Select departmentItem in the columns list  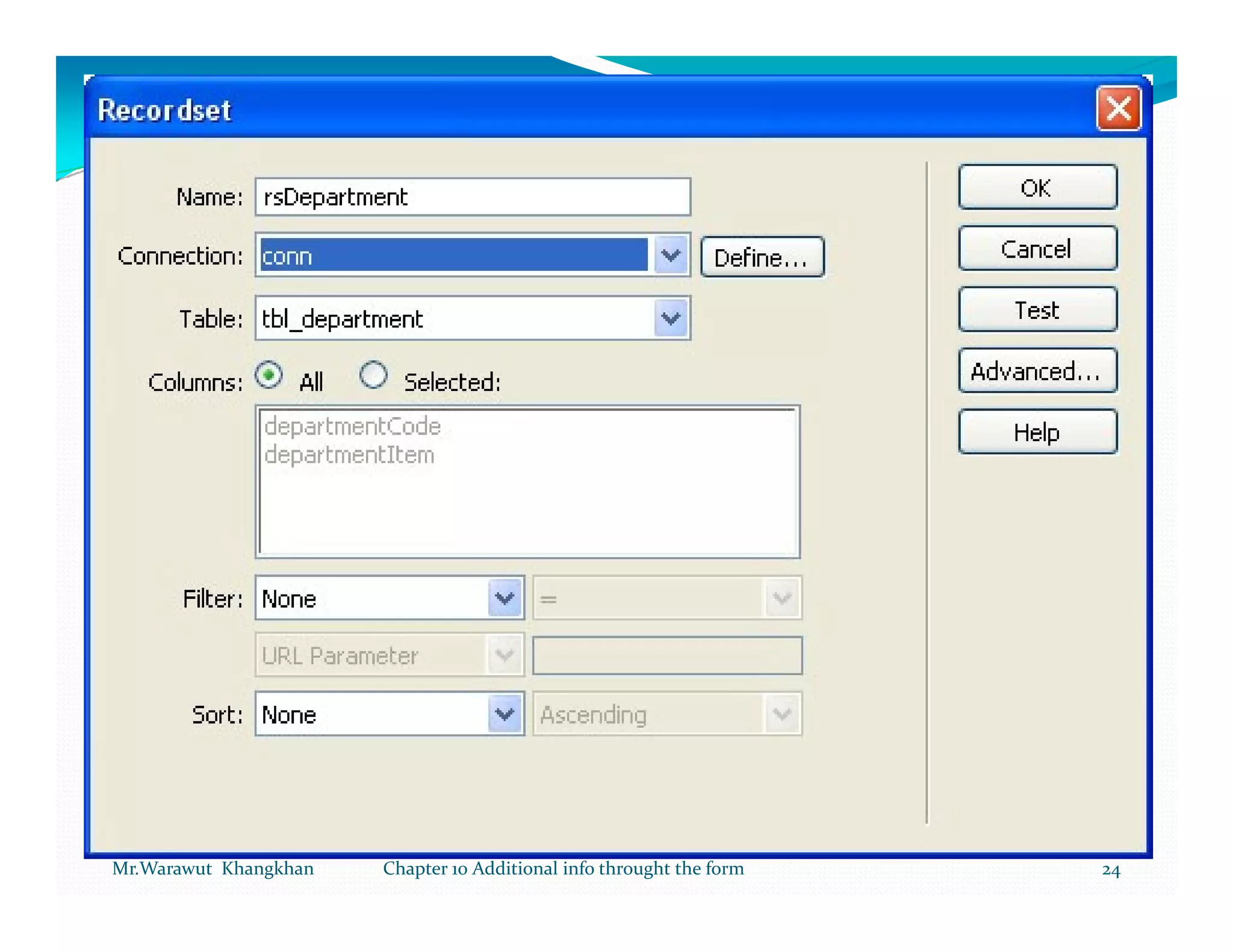point(349,455)
